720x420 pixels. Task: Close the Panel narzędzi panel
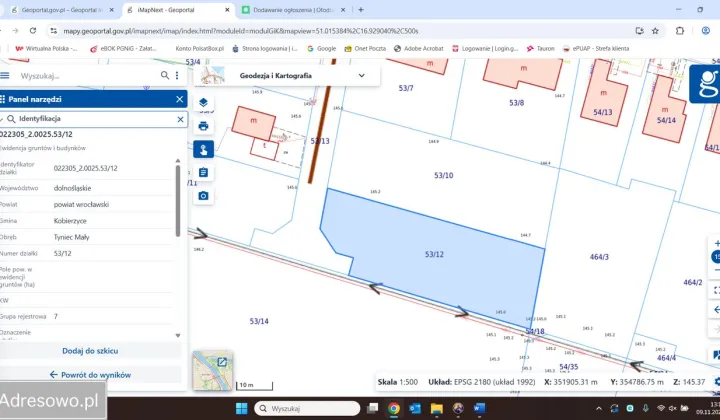[x=180, y=99]
